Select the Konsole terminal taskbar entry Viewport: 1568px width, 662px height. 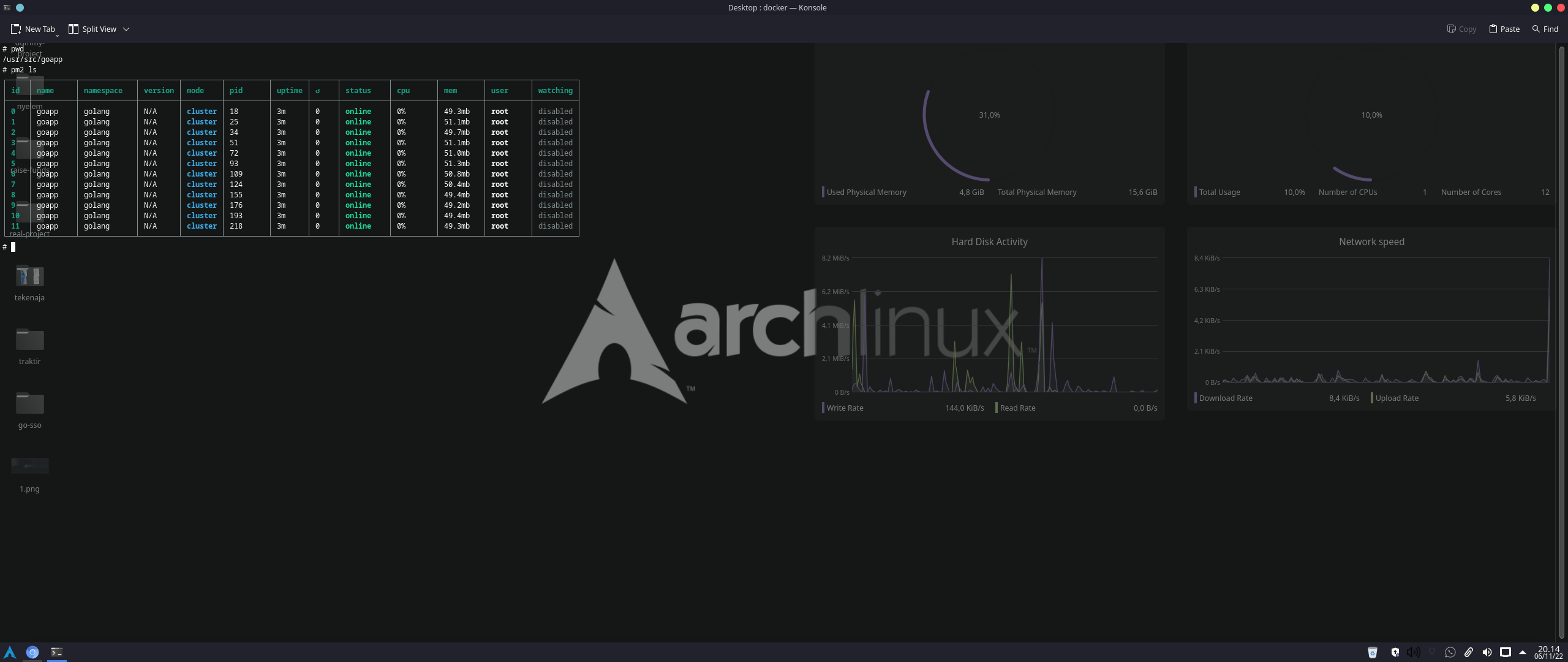pyautogui.click(x=56, y=652)
